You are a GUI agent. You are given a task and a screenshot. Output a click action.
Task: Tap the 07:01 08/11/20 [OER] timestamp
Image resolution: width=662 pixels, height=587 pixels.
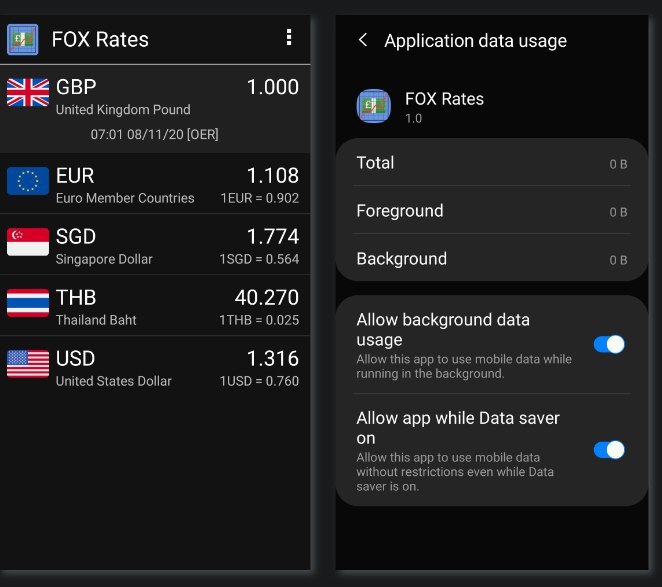click(154, 134)
